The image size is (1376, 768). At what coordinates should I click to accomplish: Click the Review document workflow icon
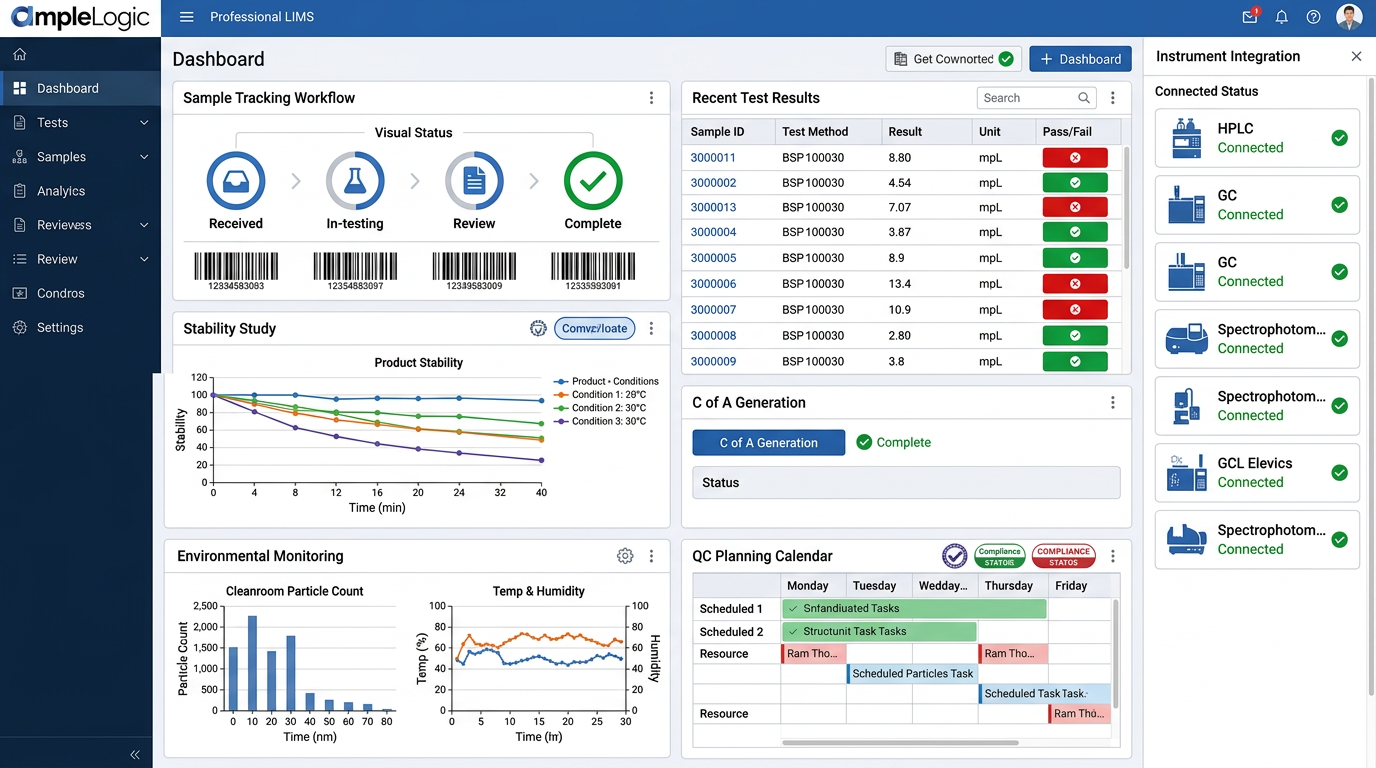coord(474,181)
